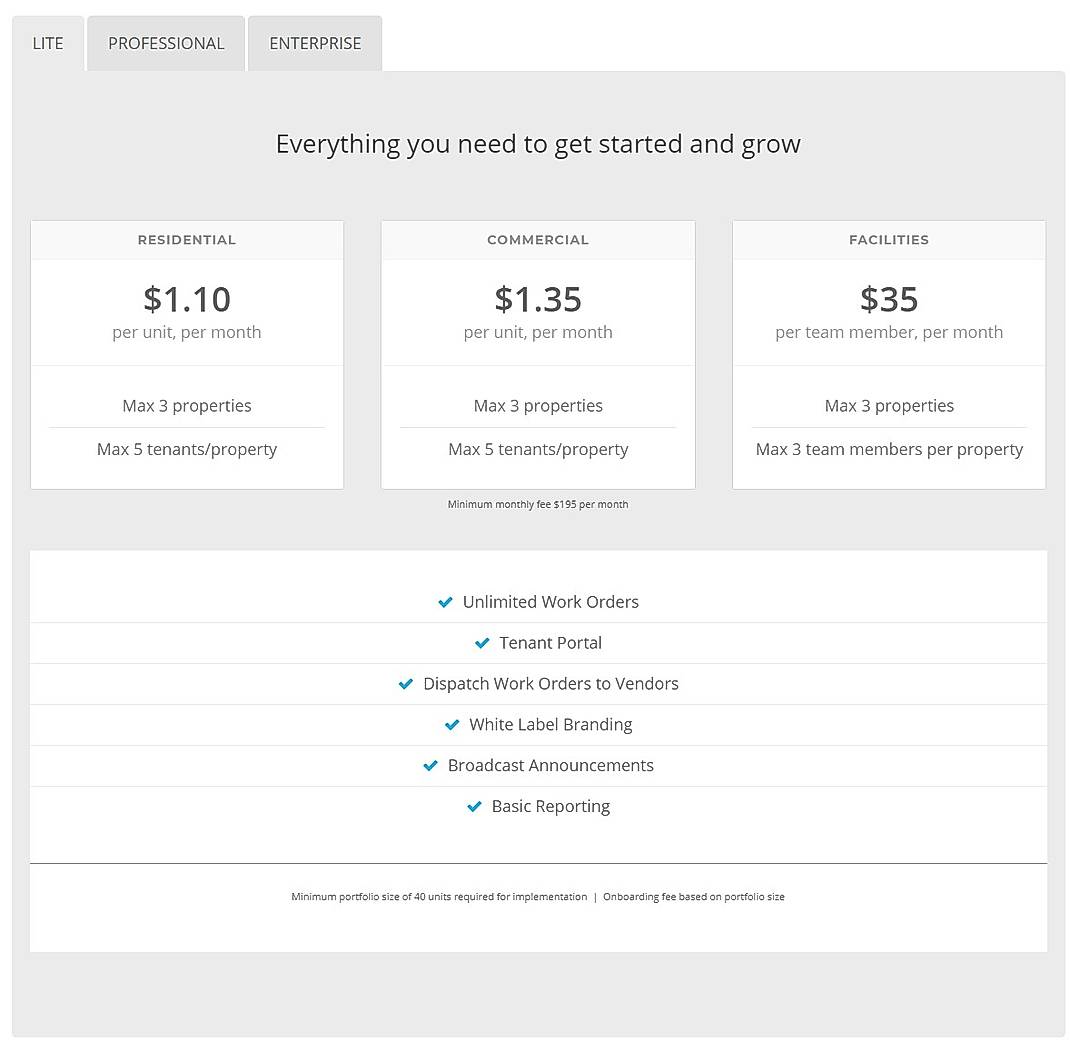This screenshot has width=1070, height=1042.
Task: Click the checkmark icon beside Tenant Portal
Action: [482, 643]
